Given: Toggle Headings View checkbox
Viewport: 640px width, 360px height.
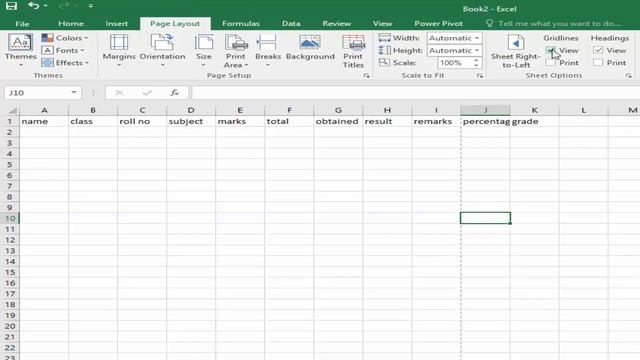Looking at the screenshot, I should 598,50.
